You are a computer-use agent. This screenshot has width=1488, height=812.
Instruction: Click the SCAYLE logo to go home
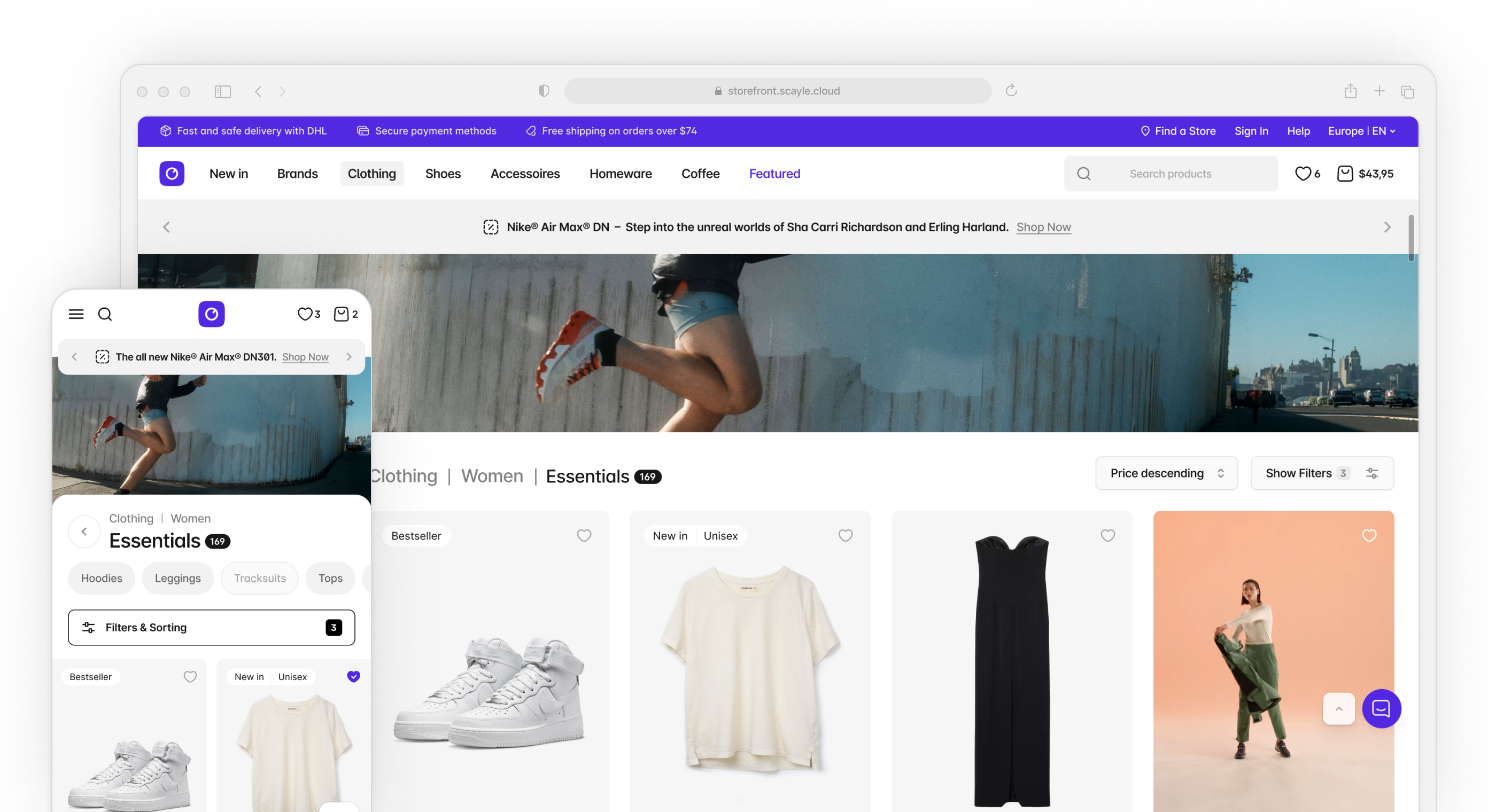172,173
